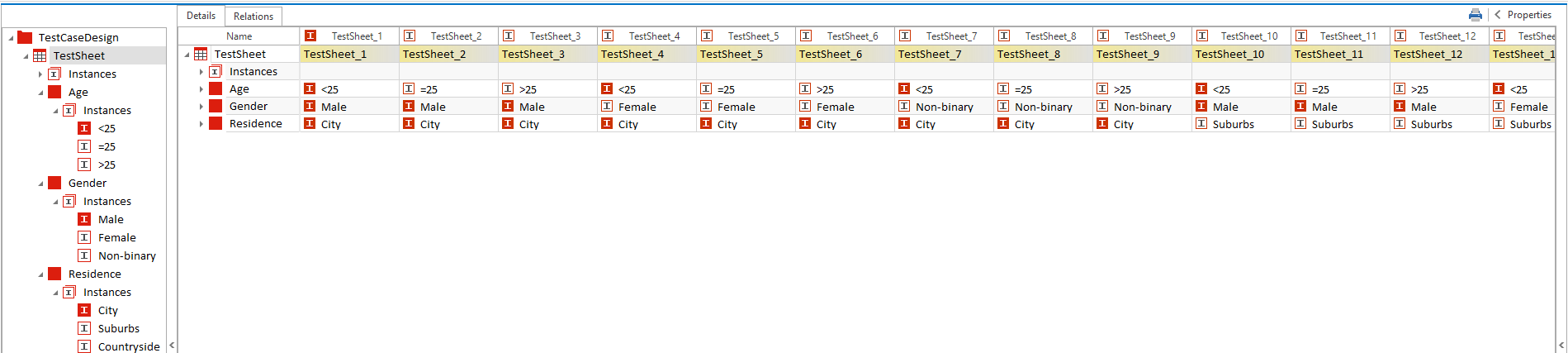This screenshot has width=1568, height=353.
Task: Click the red Residence icon in the grid row
Action: pos(216,123)
